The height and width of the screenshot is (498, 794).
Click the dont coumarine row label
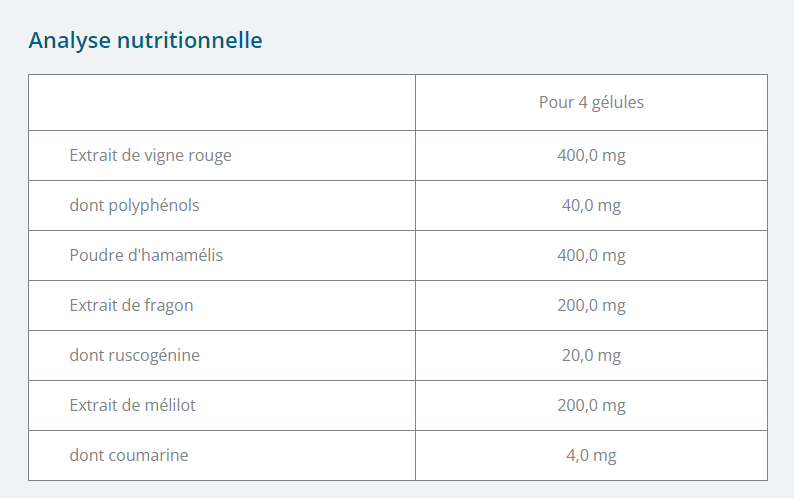point(129,455)
